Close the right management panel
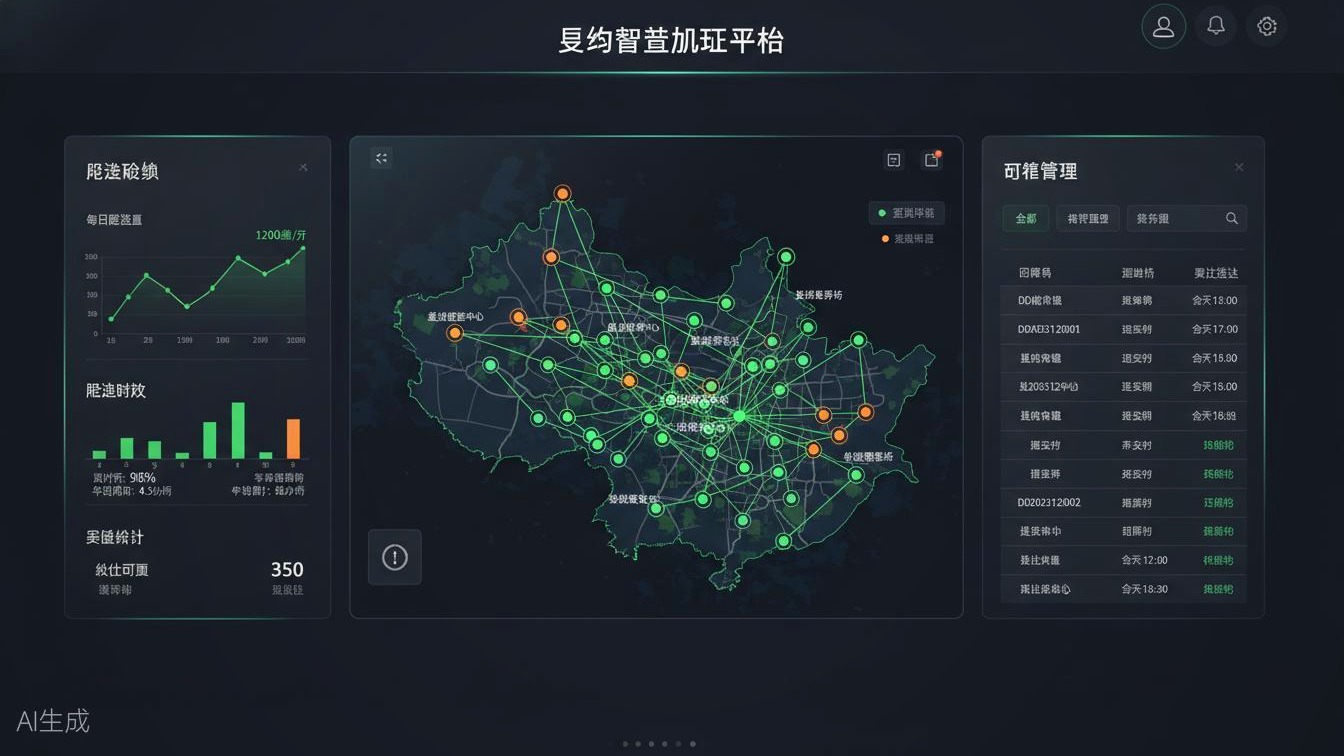Image resolution: width=1344 pixels, height=756 pixels. [1239, 168]
